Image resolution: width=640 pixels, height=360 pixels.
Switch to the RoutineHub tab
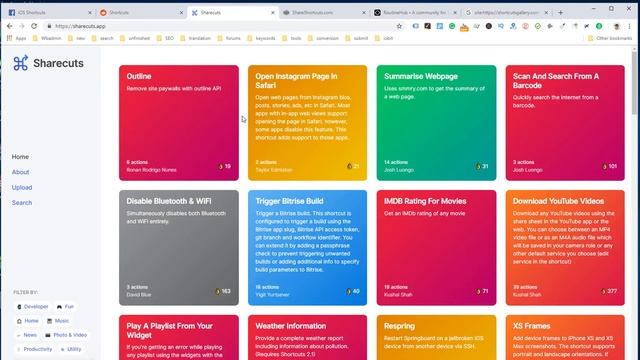(415, 13)
